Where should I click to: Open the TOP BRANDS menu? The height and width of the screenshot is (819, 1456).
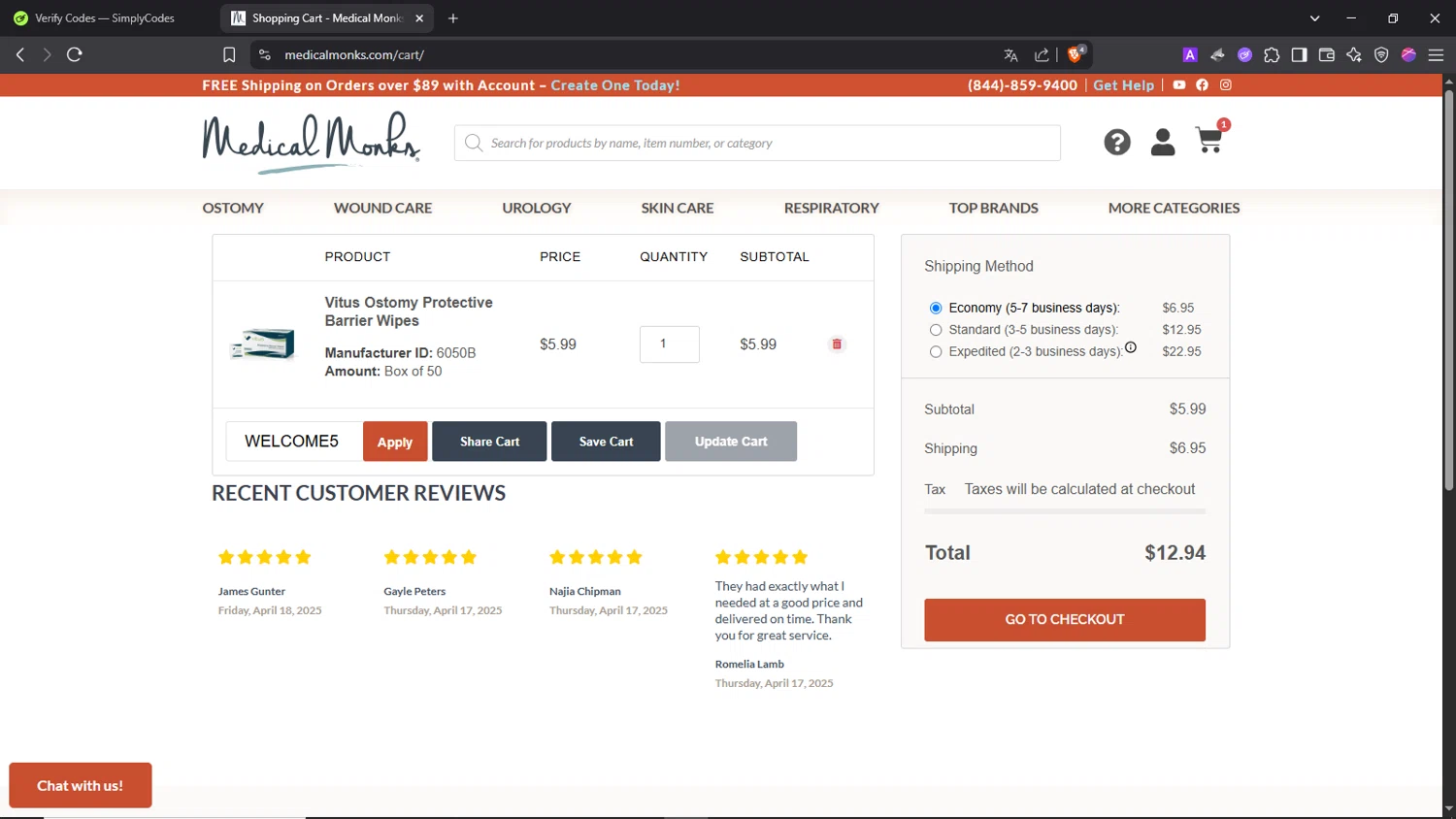pos(994,208)
